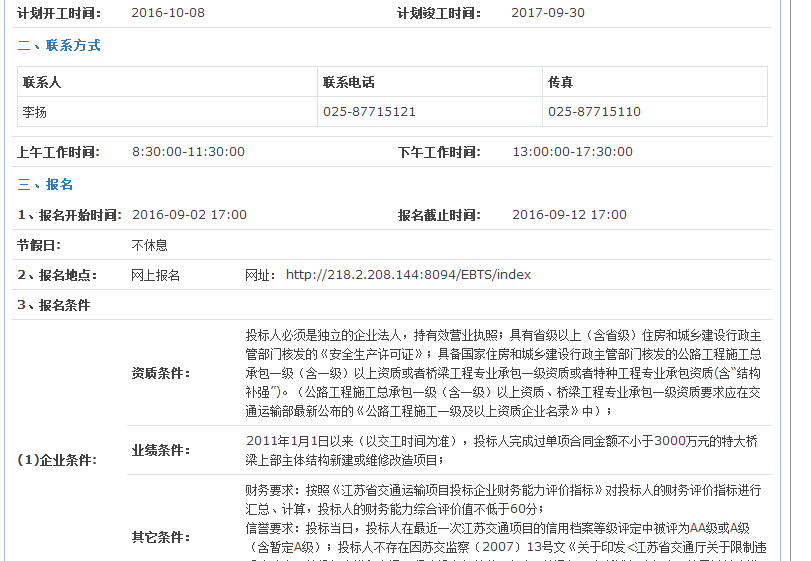The width and height of the screenshot is (811, 561).
Task: Click the 联系人 column header
Action: 42,83
